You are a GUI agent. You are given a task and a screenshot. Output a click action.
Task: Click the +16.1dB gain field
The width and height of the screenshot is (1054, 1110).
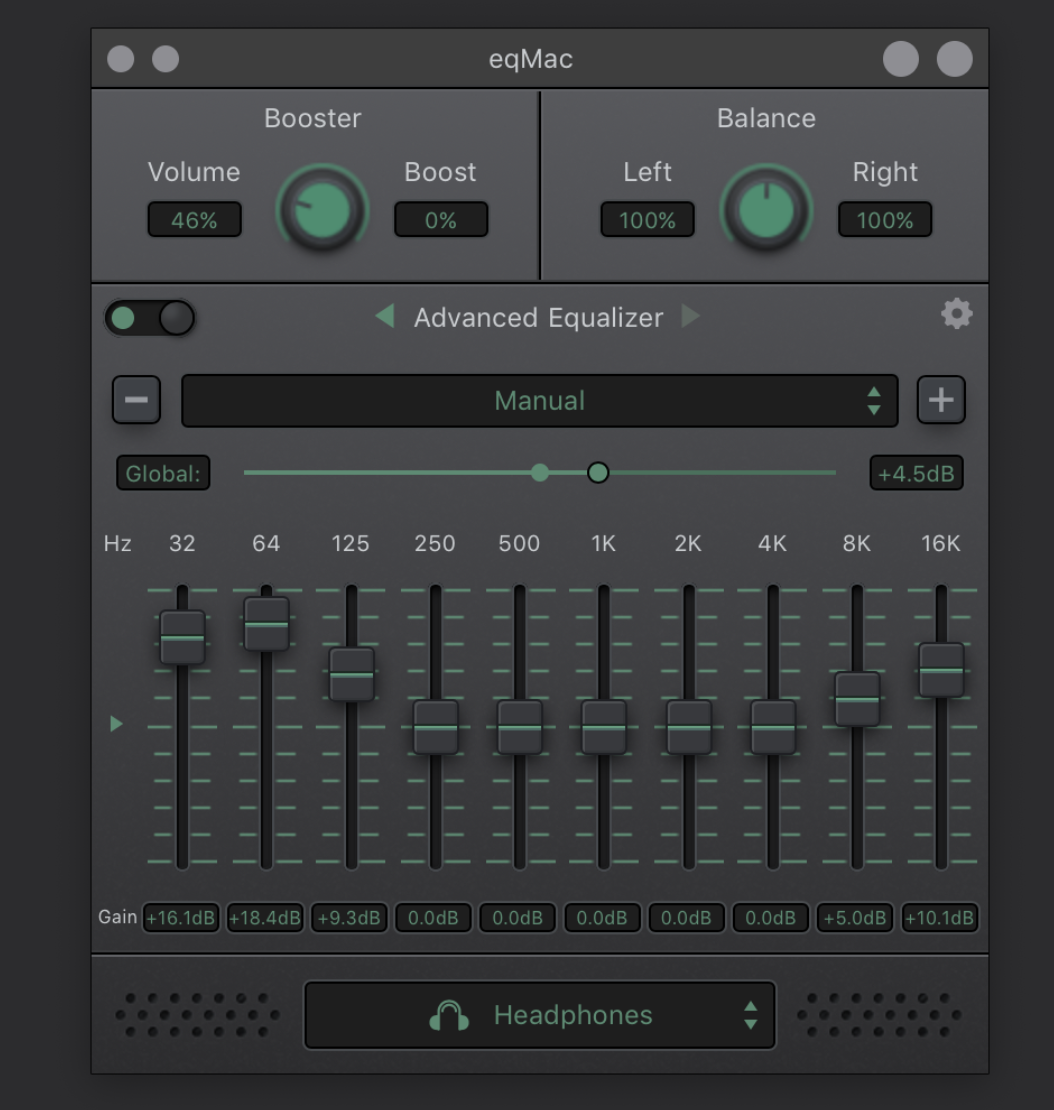(181, 918)
